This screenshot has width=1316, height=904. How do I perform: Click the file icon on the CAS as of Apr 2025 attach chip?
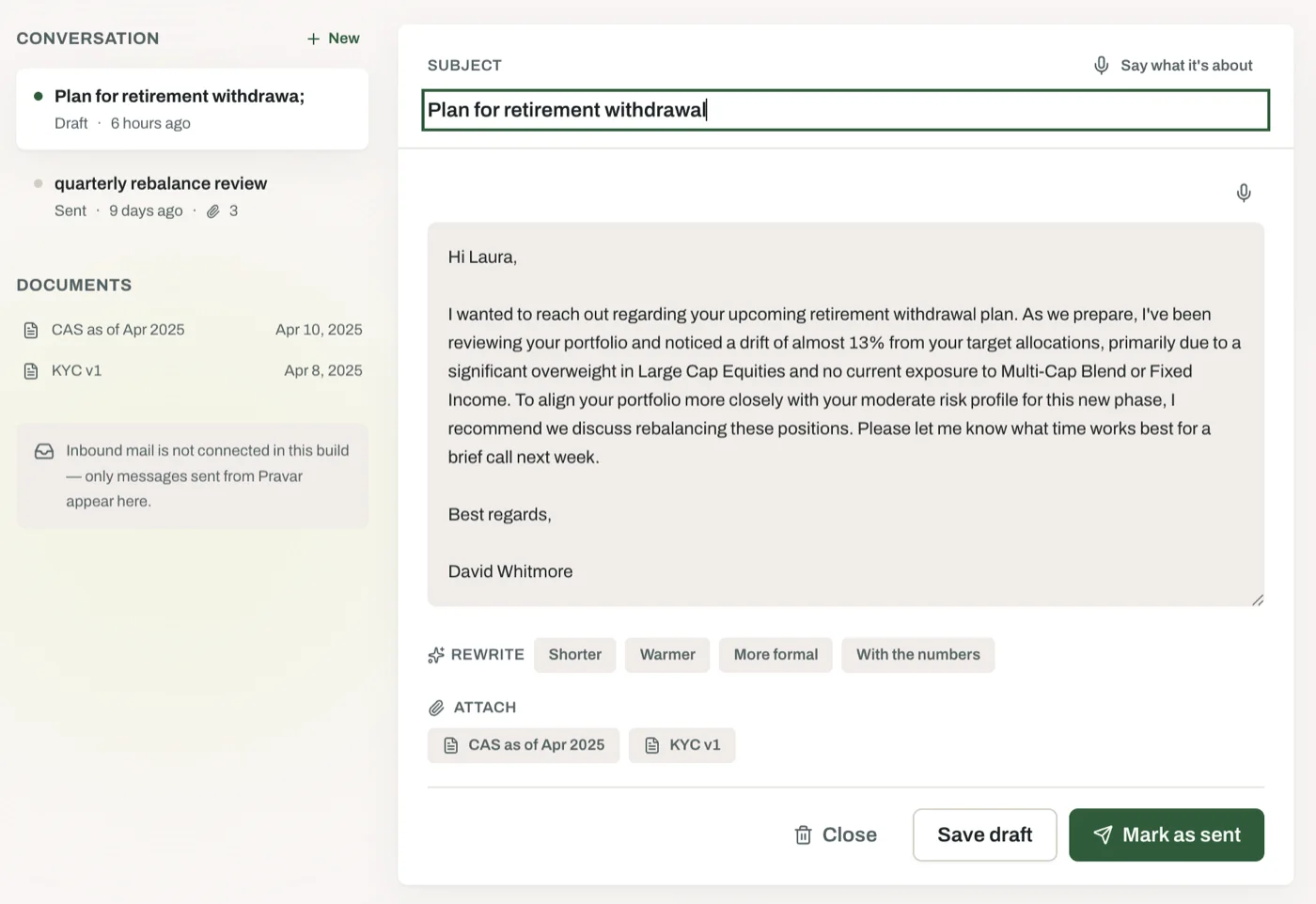[x=451, y=745]
